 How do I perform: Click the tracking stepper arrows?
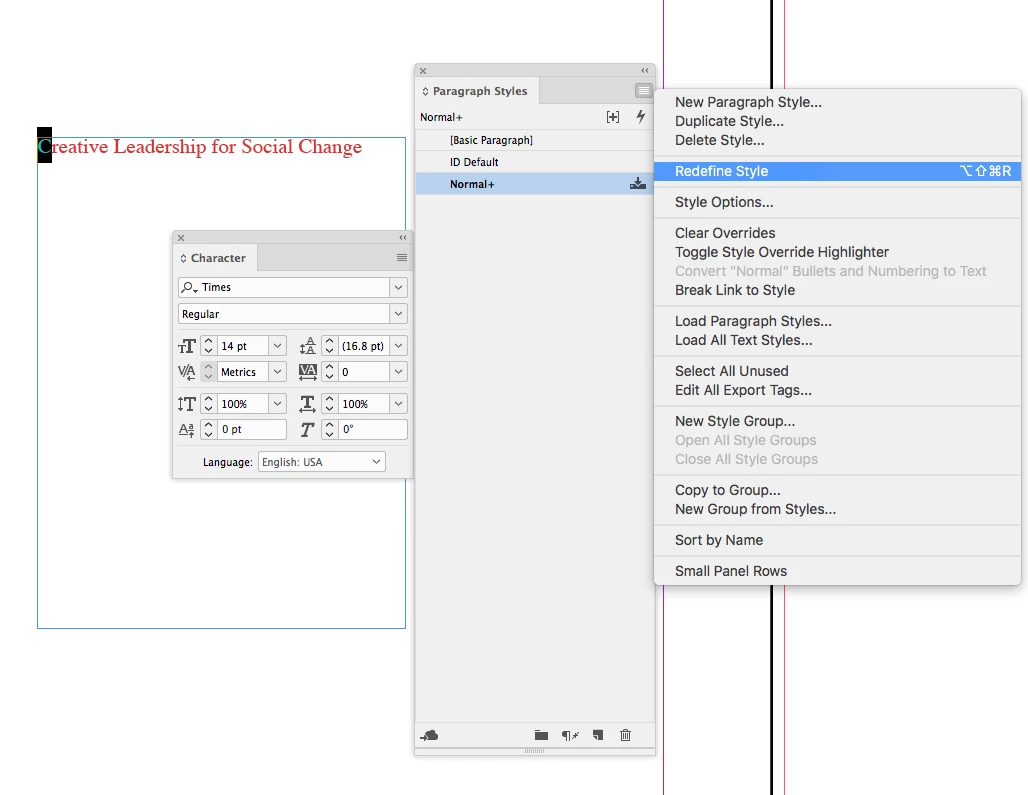[x=329, y=372]
